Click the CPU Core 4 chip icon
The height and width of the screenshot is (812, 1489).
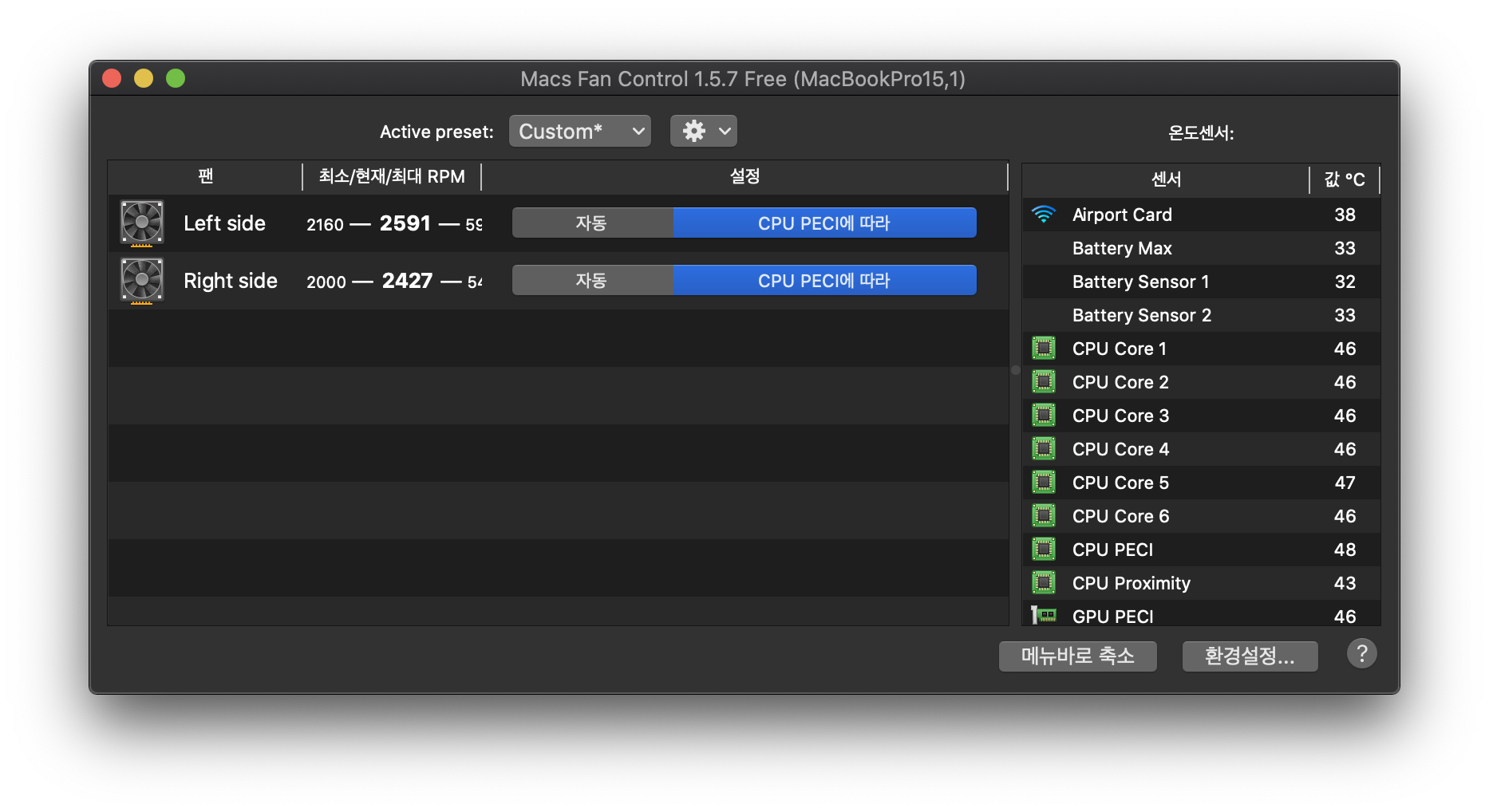[1044, 449]
